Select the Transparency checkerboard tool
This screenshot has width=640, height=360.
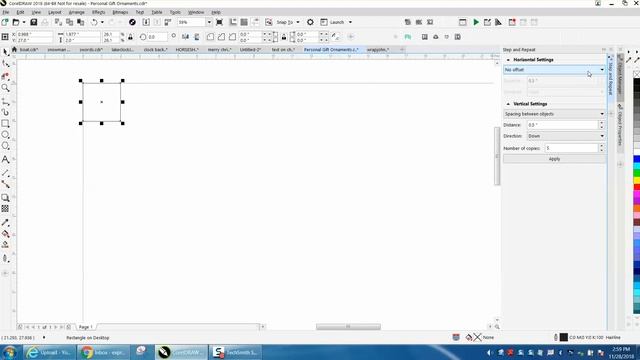pyautogui.click(x=5, y=209)
